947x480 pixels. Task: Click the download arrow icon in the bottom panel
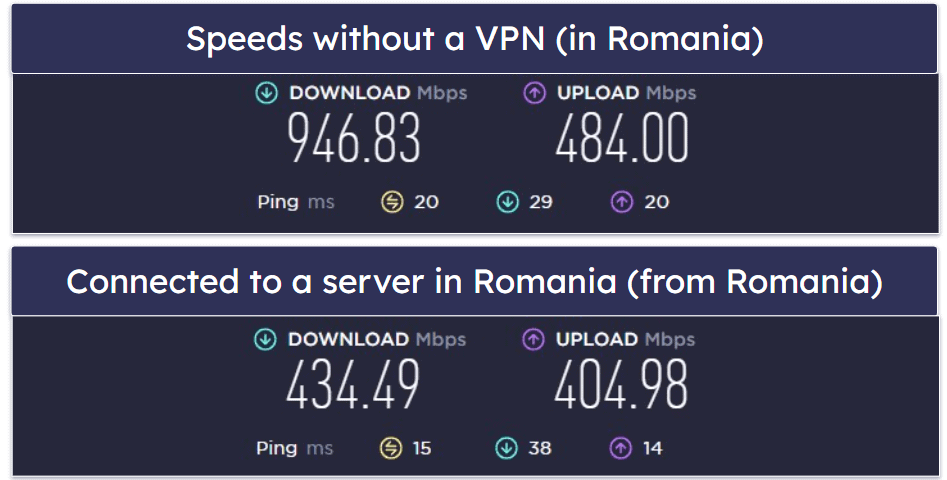pyautogui.click(x=265, y=339)
